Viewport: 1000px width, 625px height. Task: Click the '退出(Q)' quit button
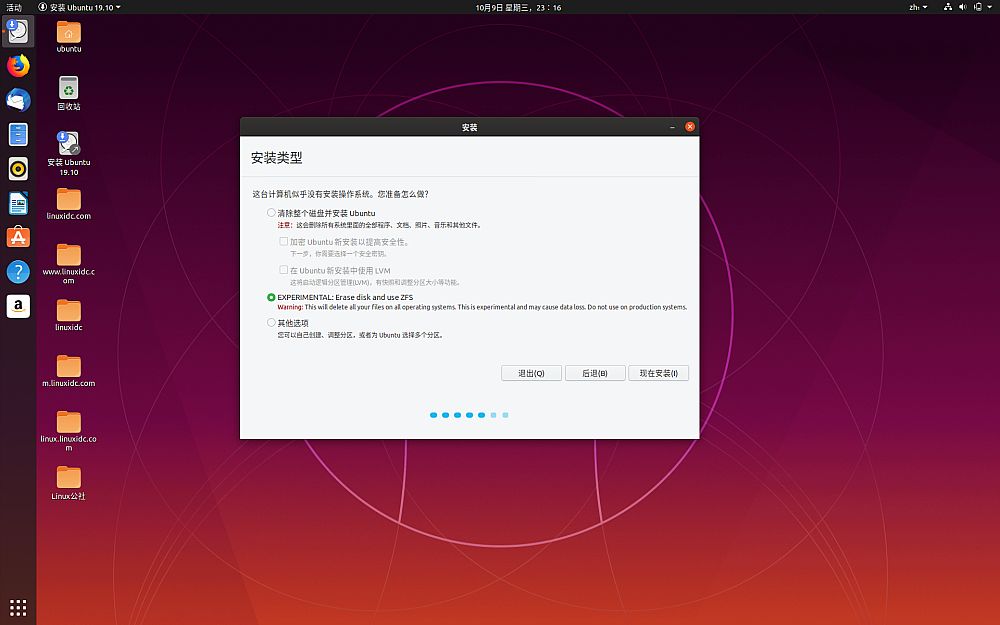pyautogui.click(x=531, y=373)
